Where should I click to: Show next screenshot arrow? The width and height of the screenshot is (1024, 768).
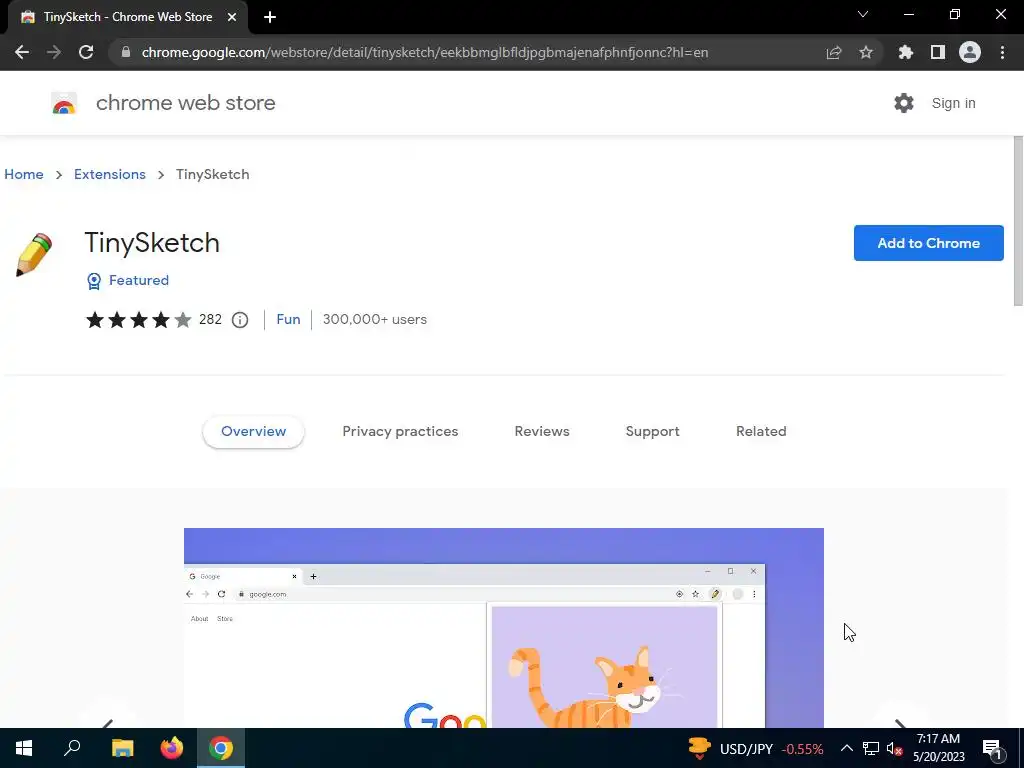tap(900, 721)
